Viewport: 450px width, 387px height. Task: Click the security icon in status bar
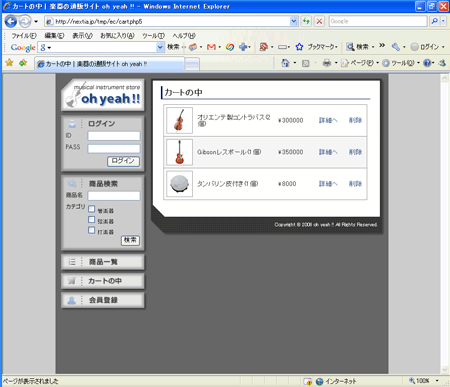click(x=307, y=381)
